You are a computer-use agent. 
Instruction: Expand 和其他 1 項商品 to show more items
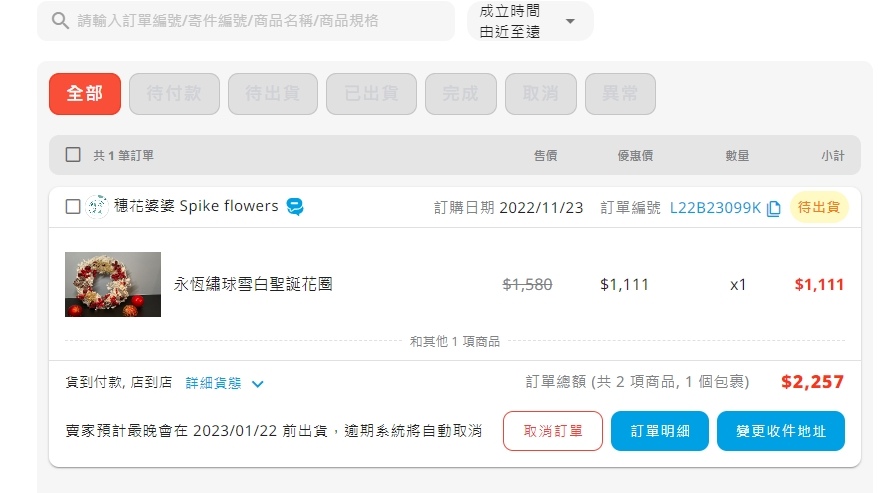[454, 341]
